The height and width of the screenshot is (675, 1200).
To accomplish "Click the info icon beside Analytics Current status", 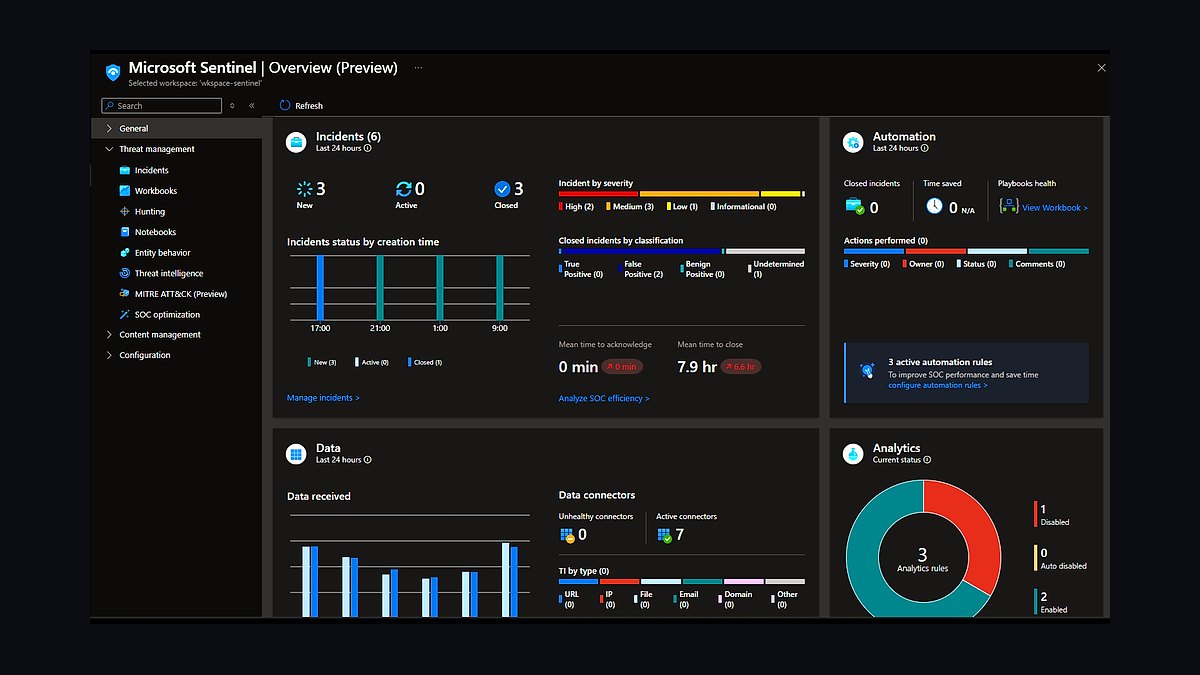I will (927, 460).
